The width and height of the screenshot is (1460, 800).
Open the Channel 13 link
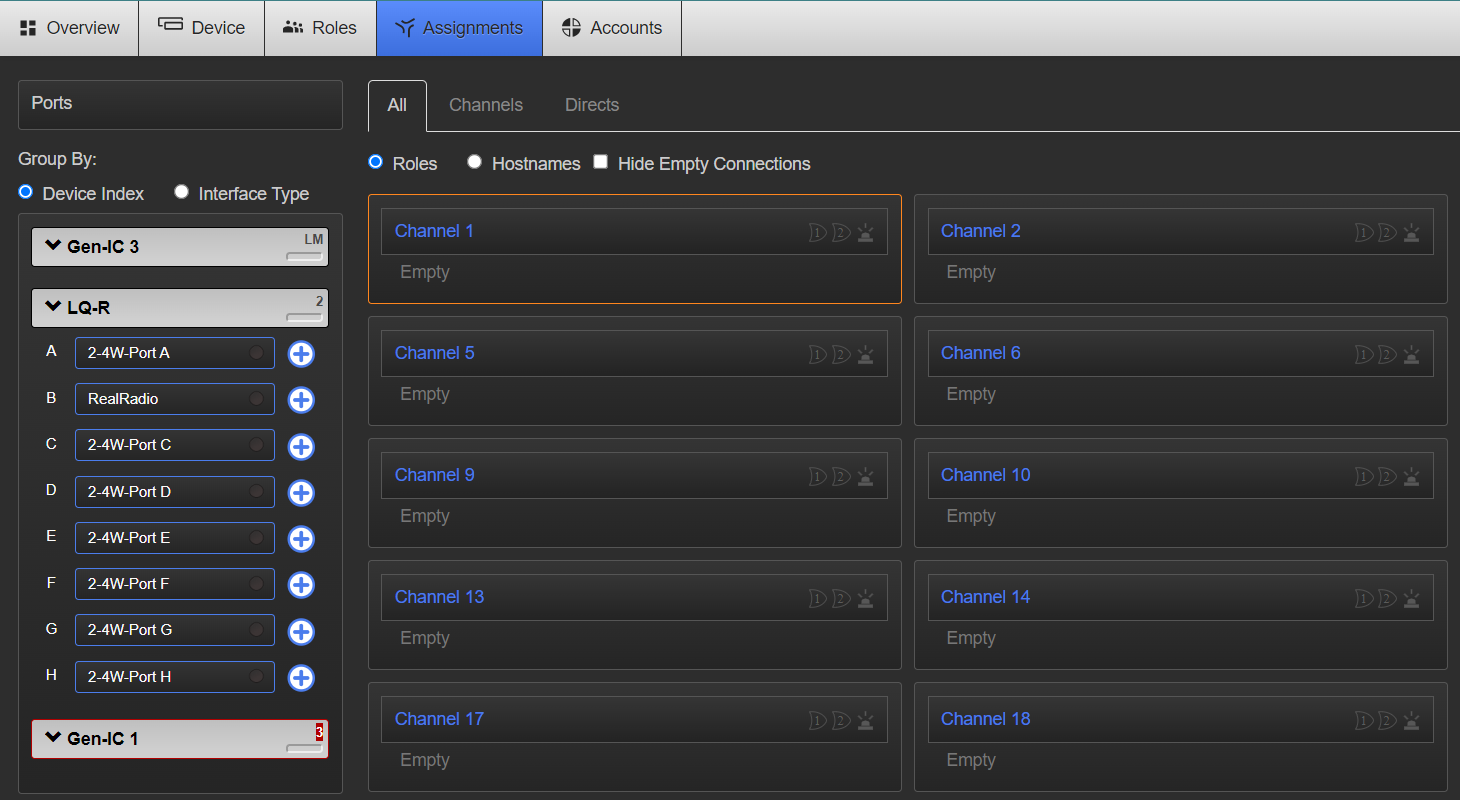(x=439, y=597)
